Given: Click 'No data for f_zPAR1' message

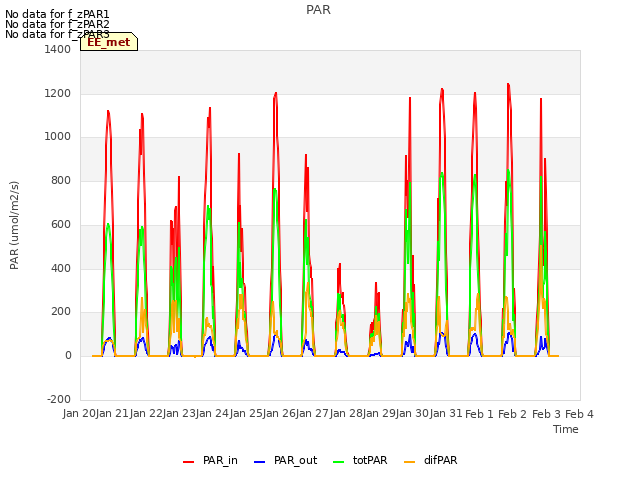Looking at the screenshot, I should 57,14.
